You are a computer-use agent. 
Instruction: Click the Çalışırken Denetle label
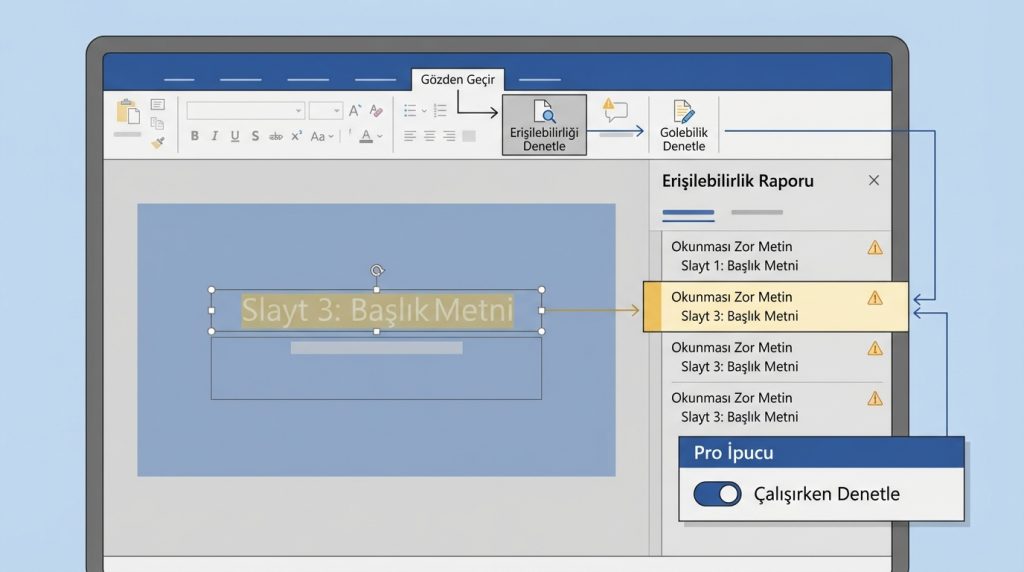point(827,494)
